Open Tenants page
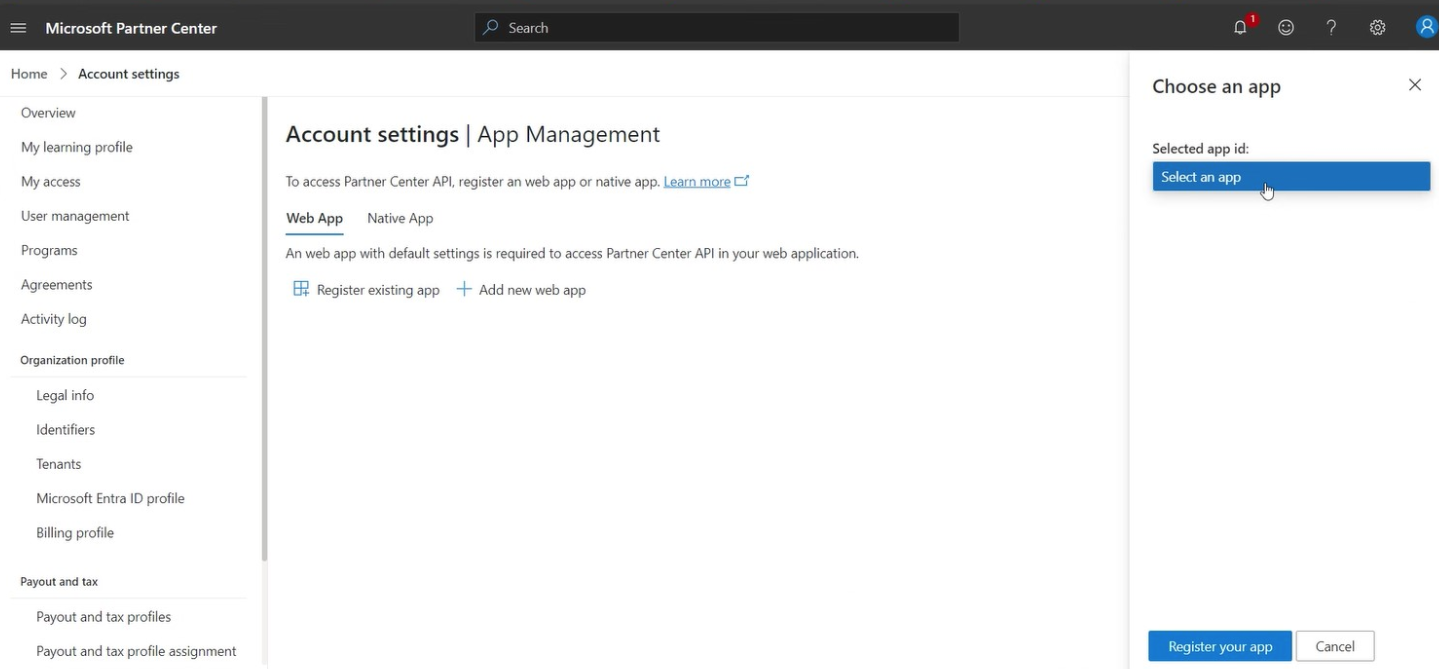This screenshot has width=1439, height=669. [x=59, y=464]
